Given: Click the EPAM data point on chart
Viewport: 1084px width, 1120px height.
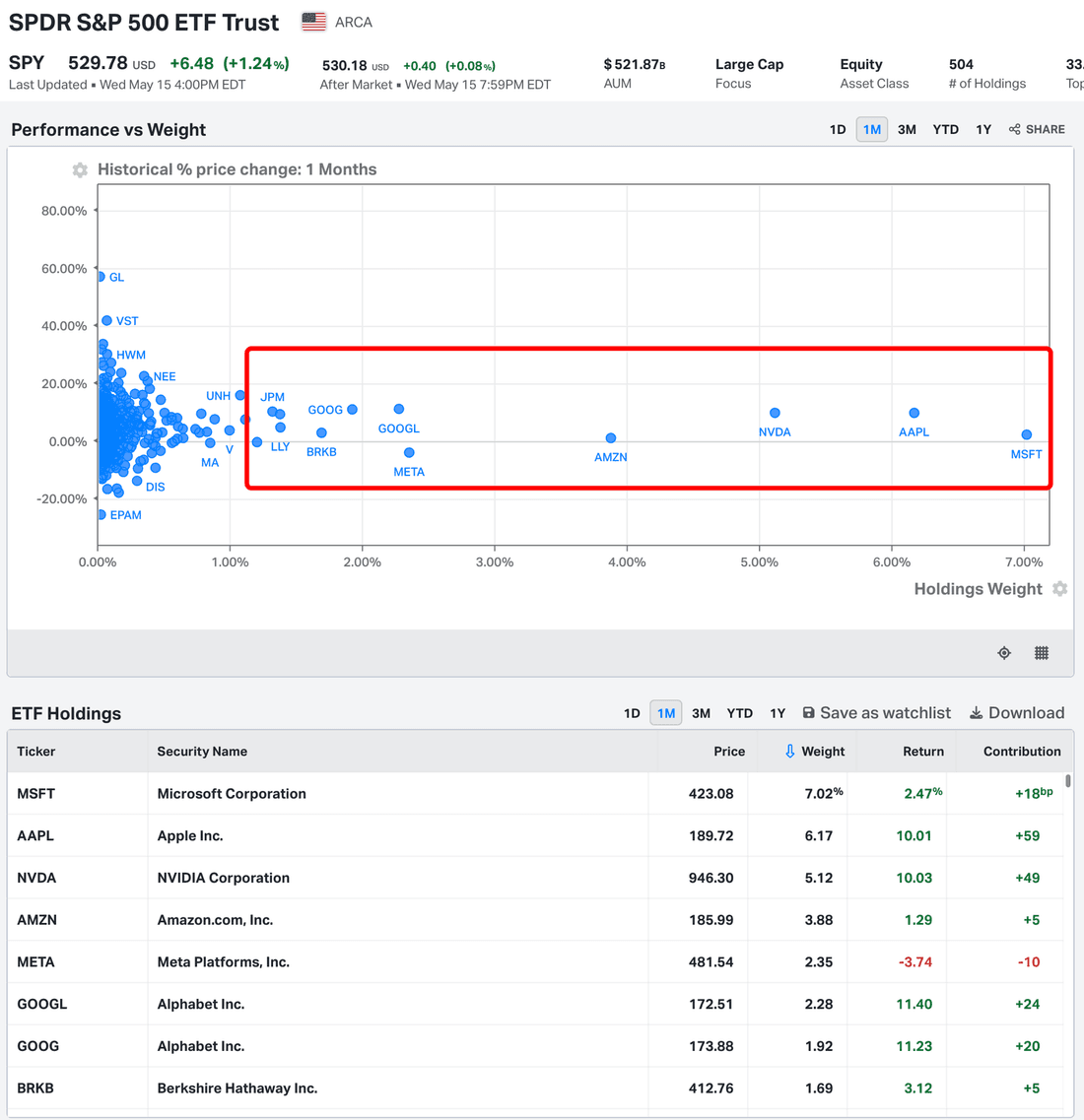Looking at the screenshot, I should (x=102, y=514).
